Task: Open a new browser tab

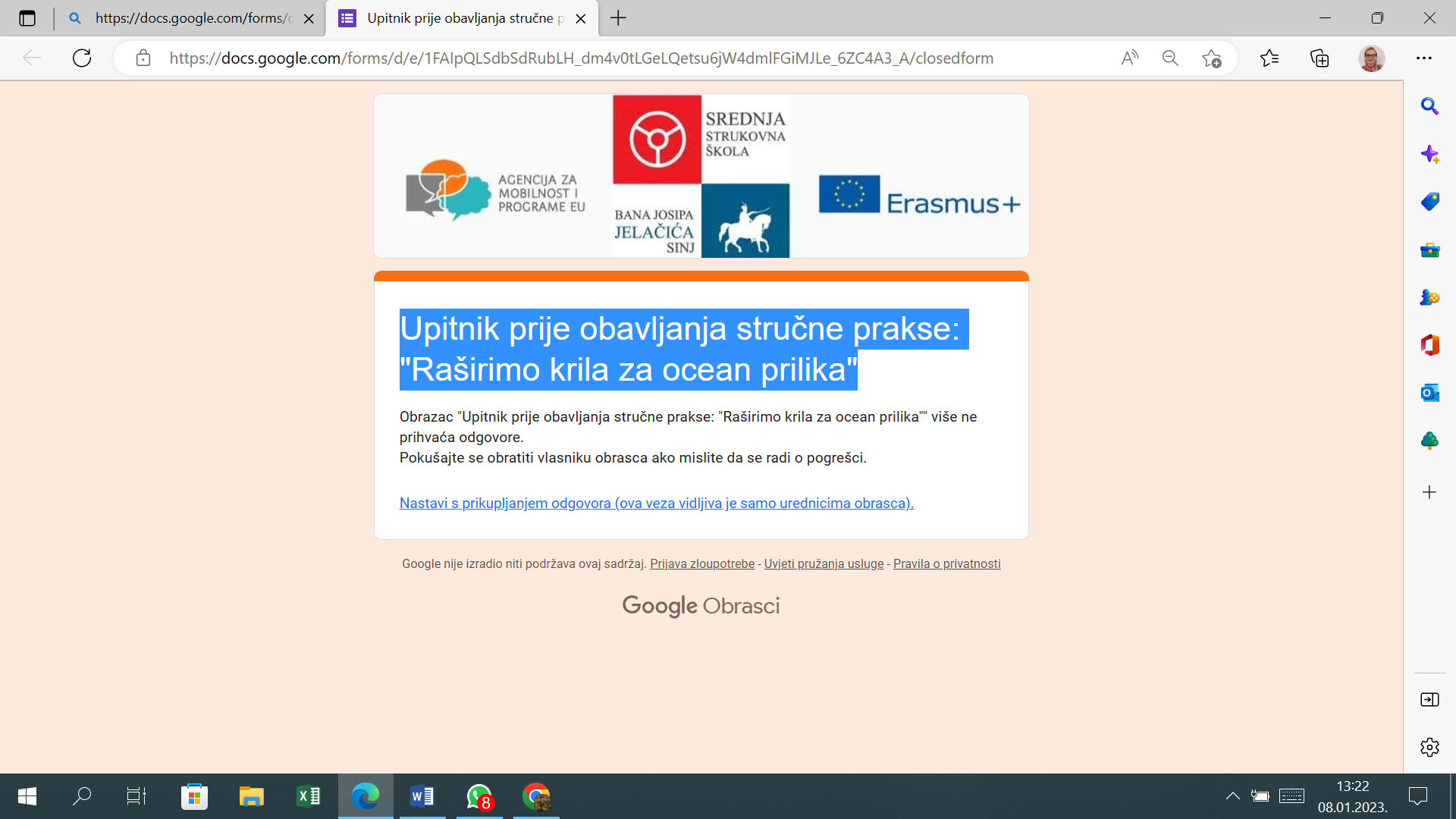Action: coord(619,18)
